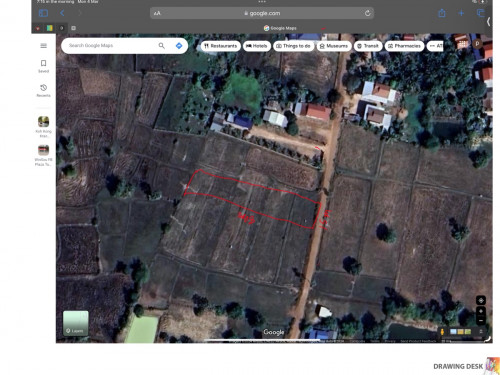Zoom in on the map
Image resolution: width=500 pixels, height=375 pixels.
[481, 311]
